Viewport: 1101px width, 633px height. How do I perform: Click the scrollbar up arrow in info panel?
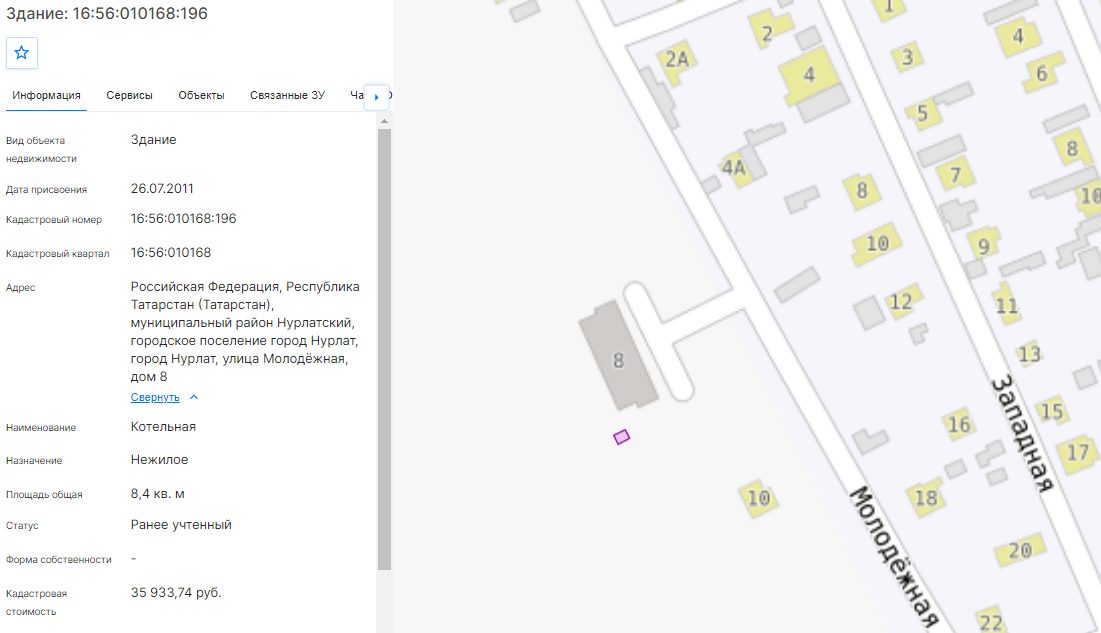(384, 121)
